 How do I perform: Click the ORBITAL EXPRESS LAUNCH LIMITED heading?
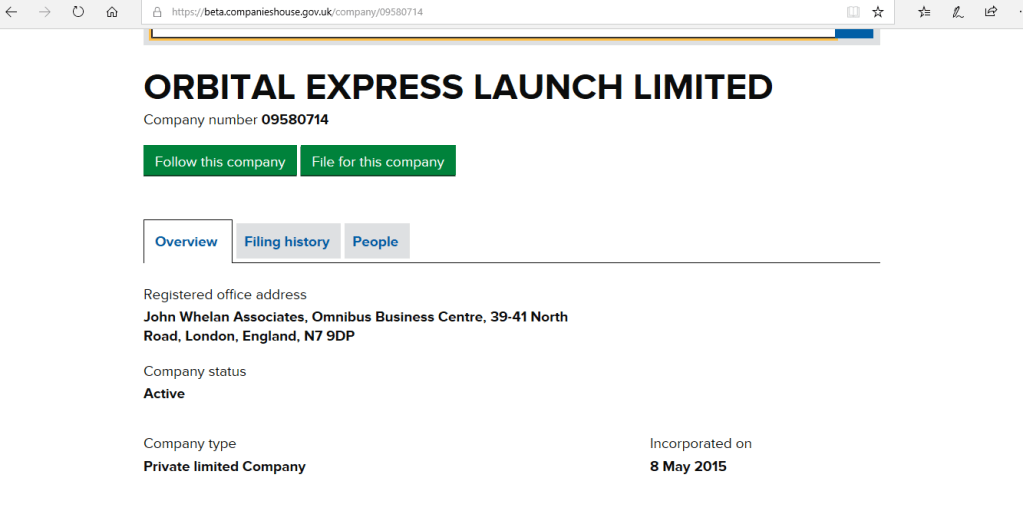pyautogui.click(x=458, y=88)
